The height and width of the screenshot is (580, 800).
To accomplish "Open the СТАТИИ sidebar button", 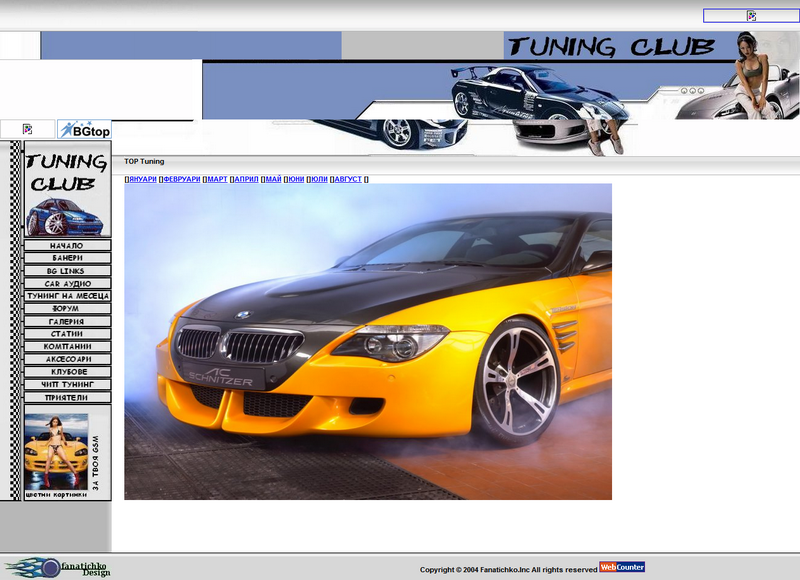I will pos(67,334).
